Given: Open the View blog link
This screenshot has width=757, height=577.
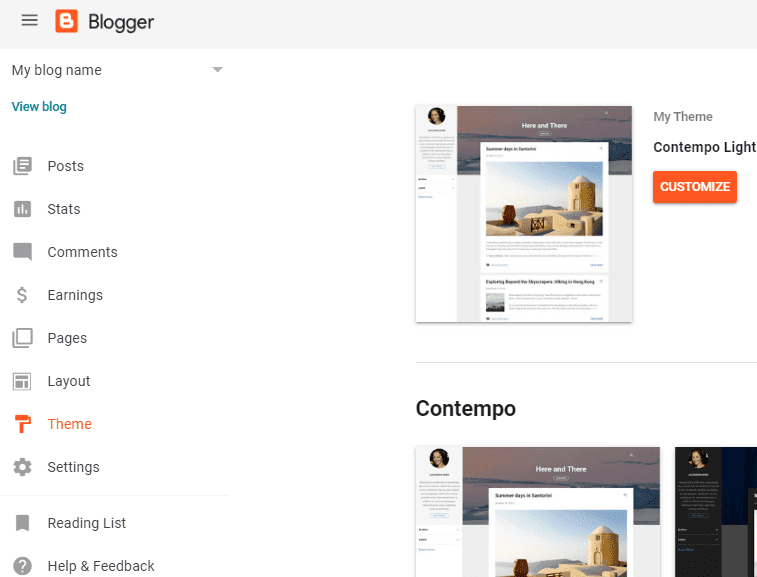Looking at the screenshot, I should [39, 106].
